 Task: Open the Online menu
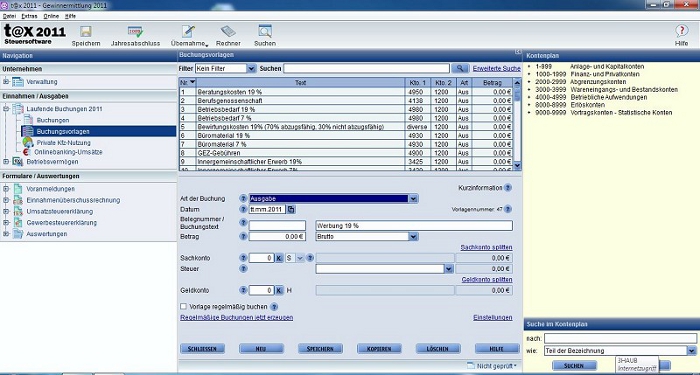click(51, 16)
